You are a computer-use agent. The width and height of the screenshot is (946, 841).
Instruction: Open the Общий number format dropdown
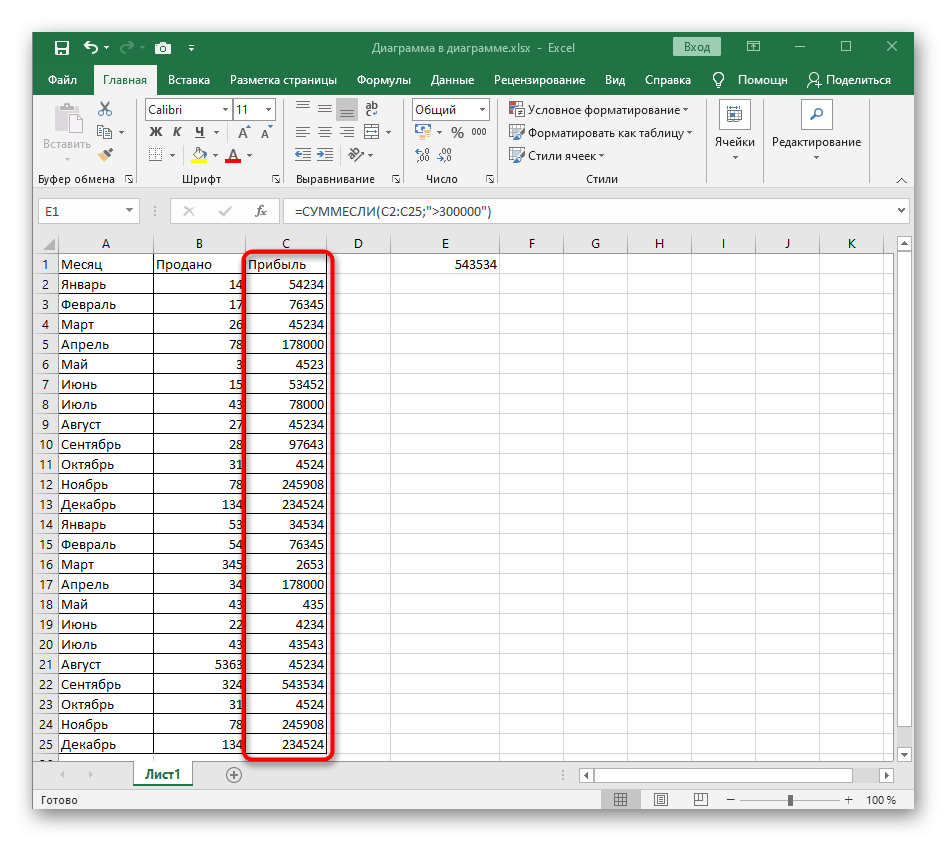(x=482, y=110)
